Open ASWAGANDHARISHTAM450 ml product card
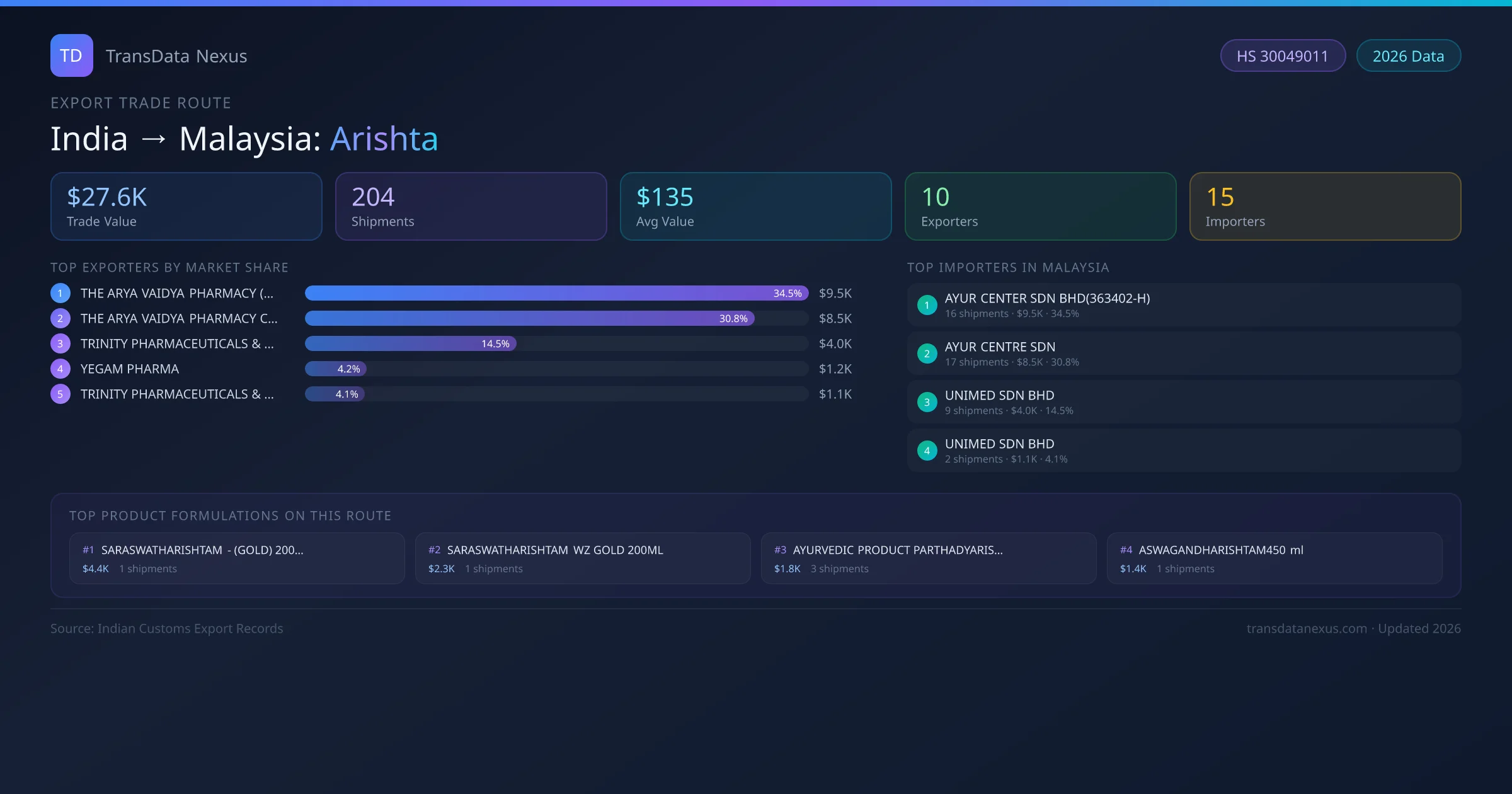 [1274, 558]
